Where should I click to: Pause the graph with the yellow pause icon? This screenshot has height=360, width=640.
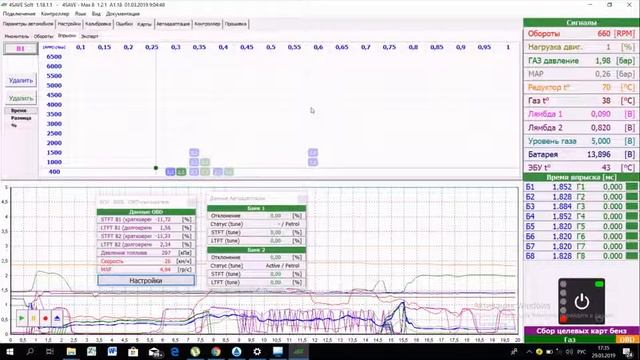click(33, 318)
